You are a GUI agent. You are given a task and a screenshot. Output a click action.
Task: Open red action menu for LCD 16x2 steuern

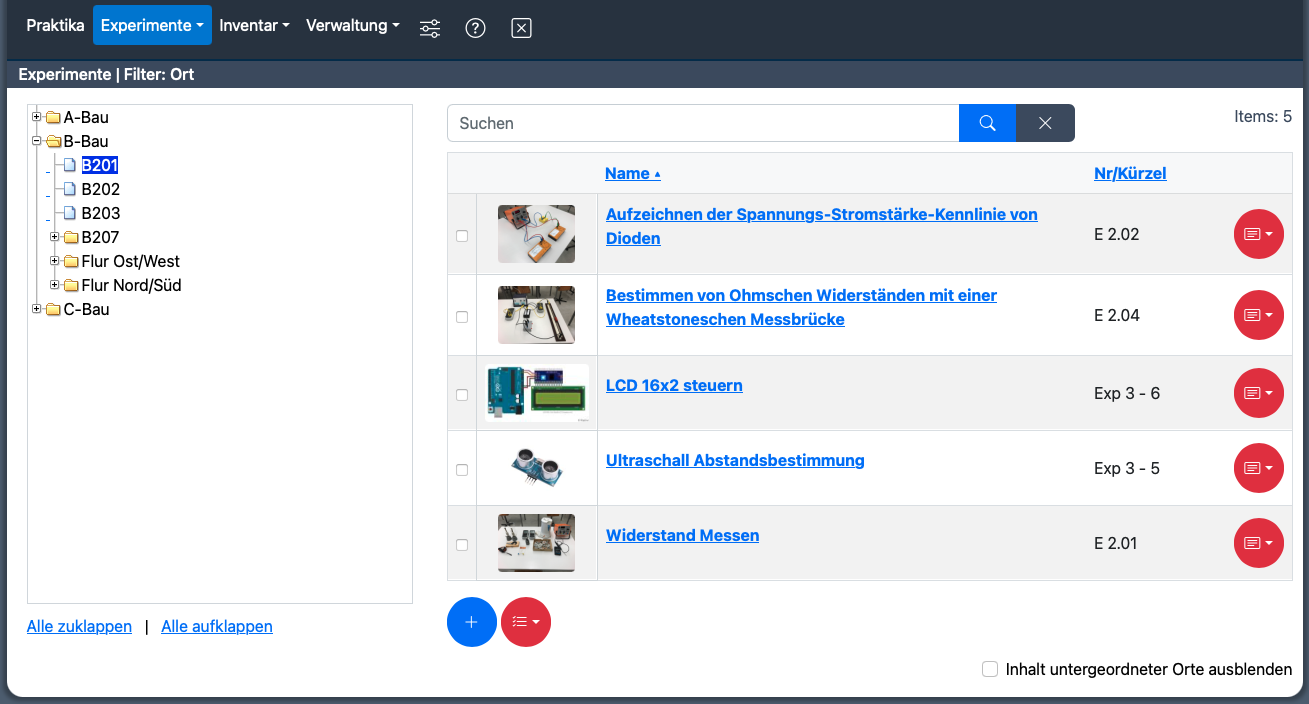1258,393
